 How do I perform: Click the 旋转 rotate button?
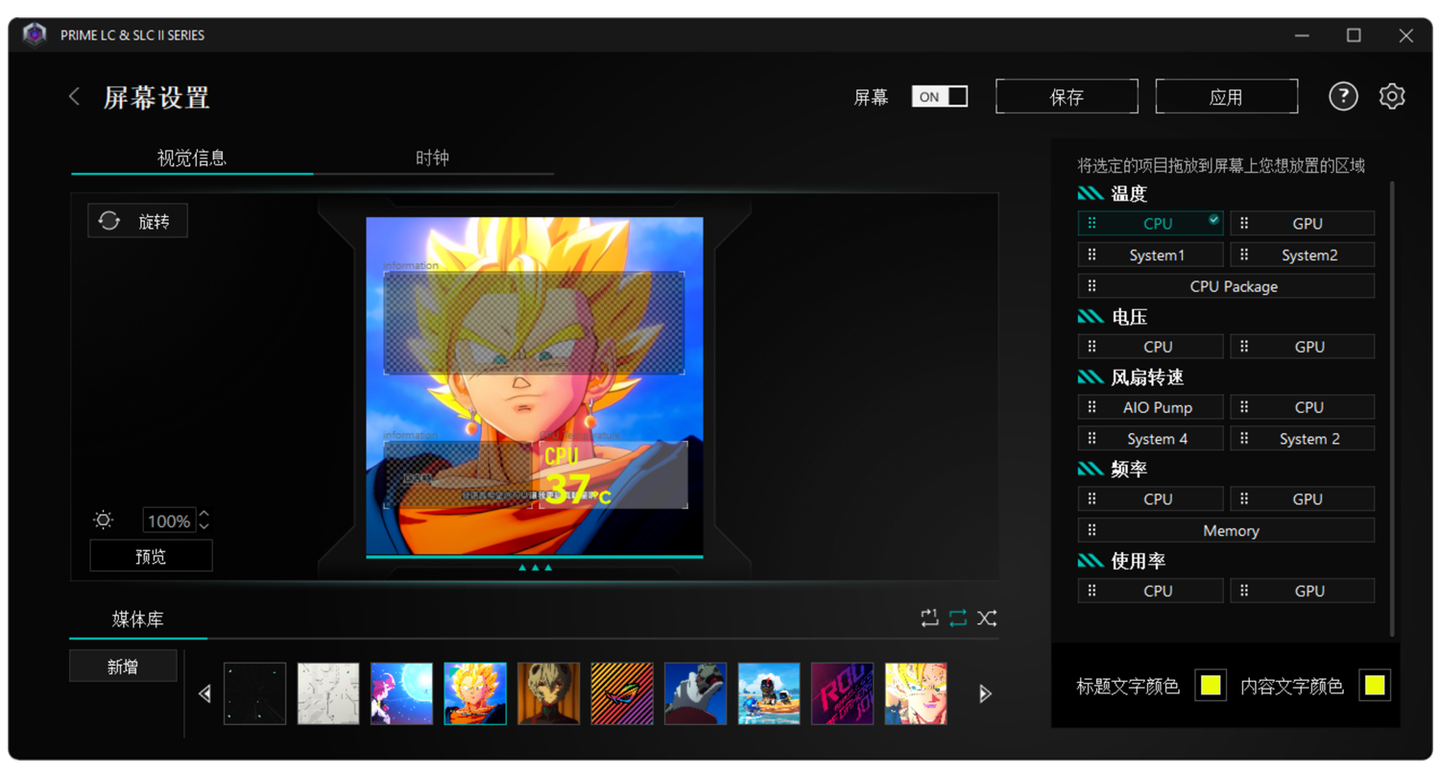coord(138,221)
